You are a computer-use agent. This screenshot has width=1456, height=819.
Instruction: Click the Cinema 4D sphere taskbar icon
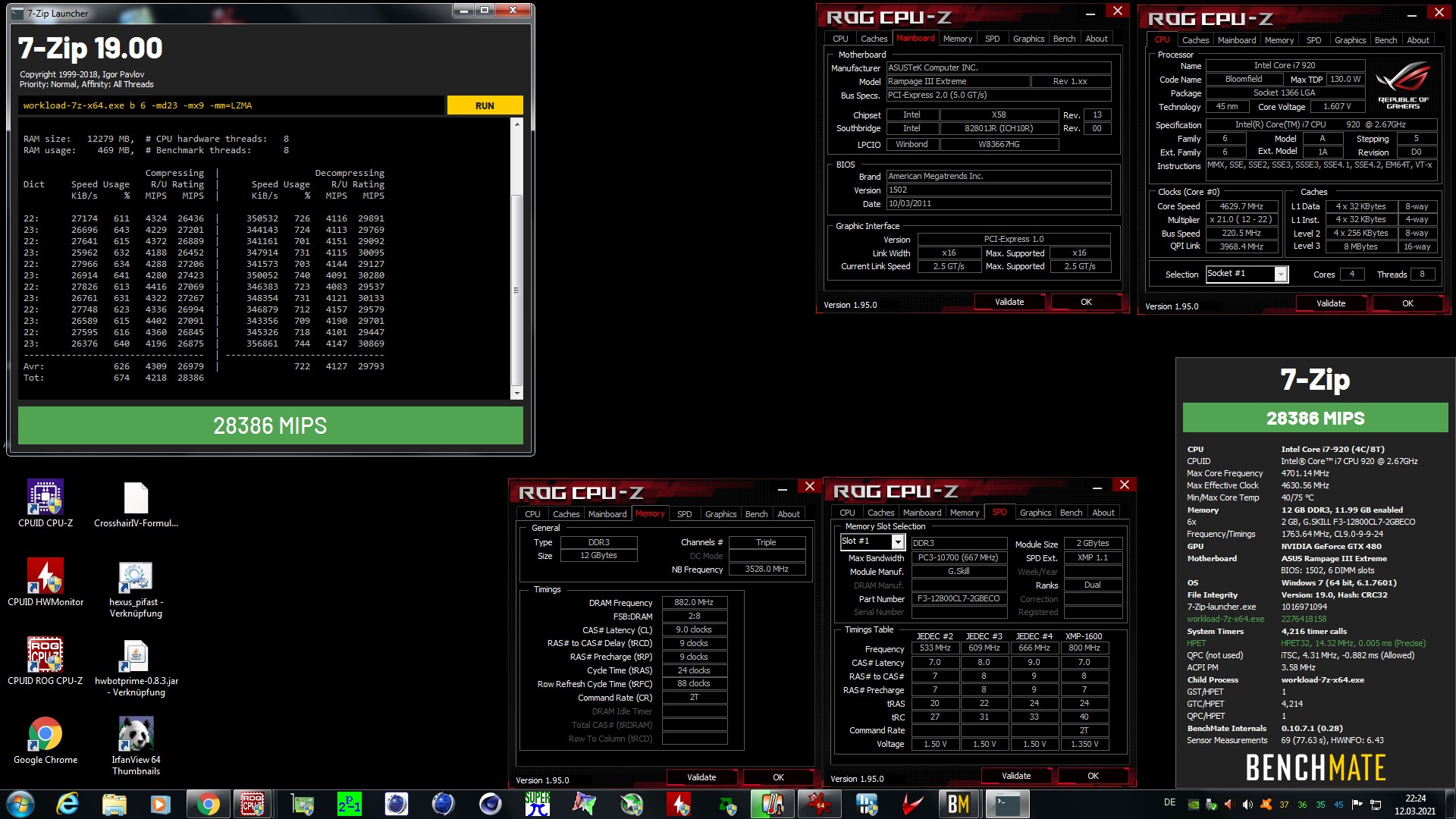click(x=490, y=804)
